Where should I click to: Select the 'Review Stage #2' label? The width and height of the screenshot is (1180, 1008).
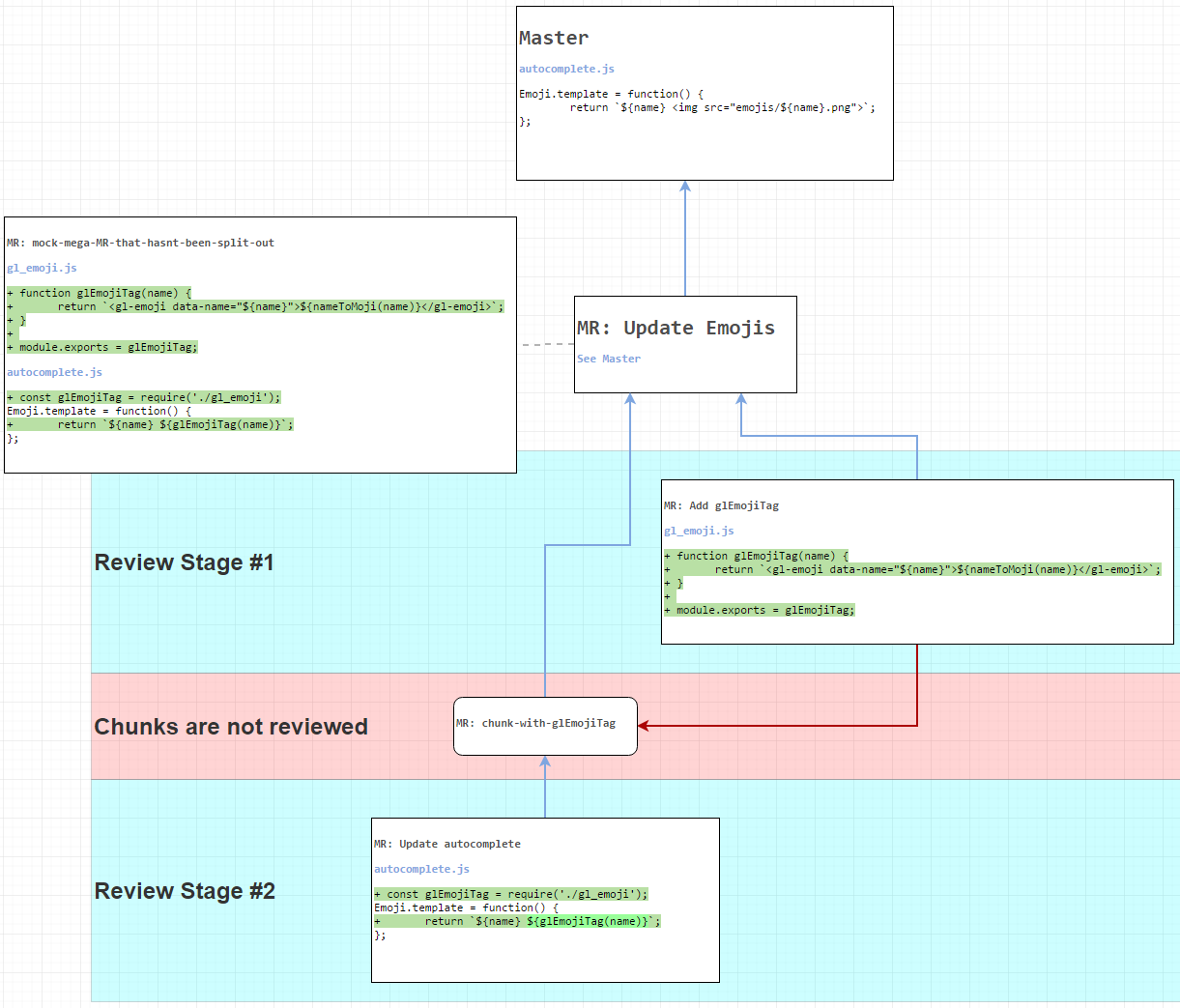(x=185, y=892)
